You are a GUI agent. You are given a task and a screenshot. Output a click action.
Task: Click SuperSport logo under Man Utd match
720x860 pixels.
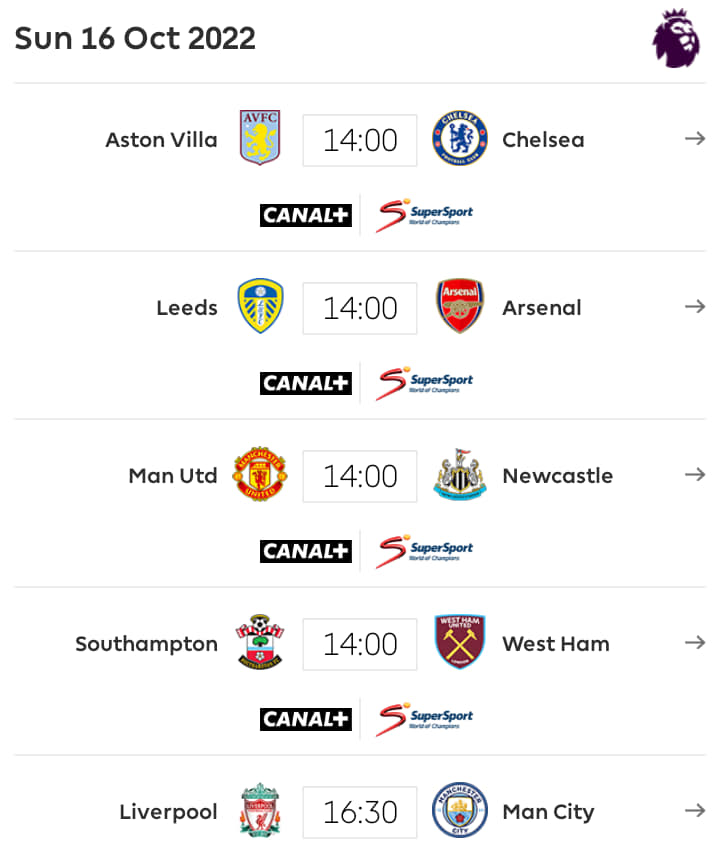click(425, 550)
